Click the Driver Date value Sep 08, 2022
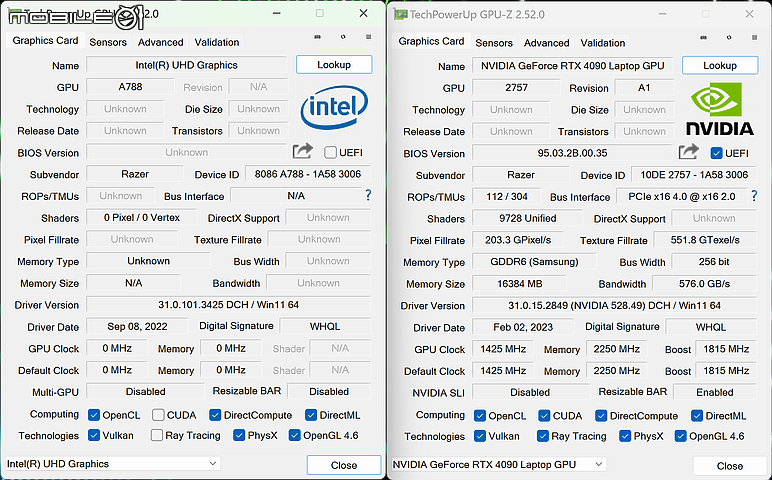 137,326
